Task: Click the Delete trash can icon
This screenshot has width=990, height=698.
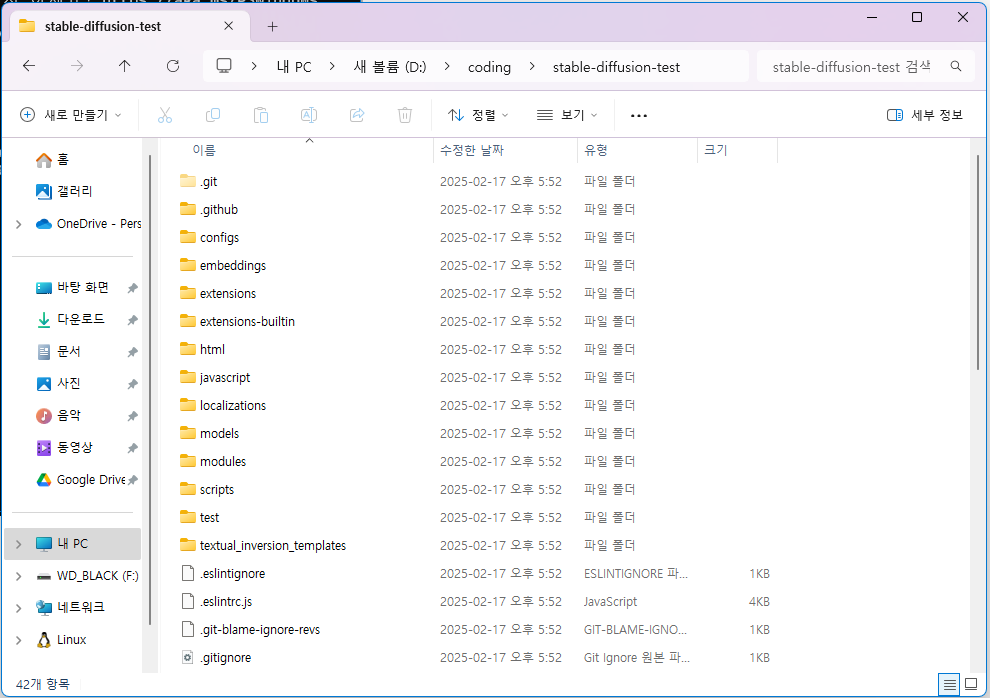Action: pos(405,115)
